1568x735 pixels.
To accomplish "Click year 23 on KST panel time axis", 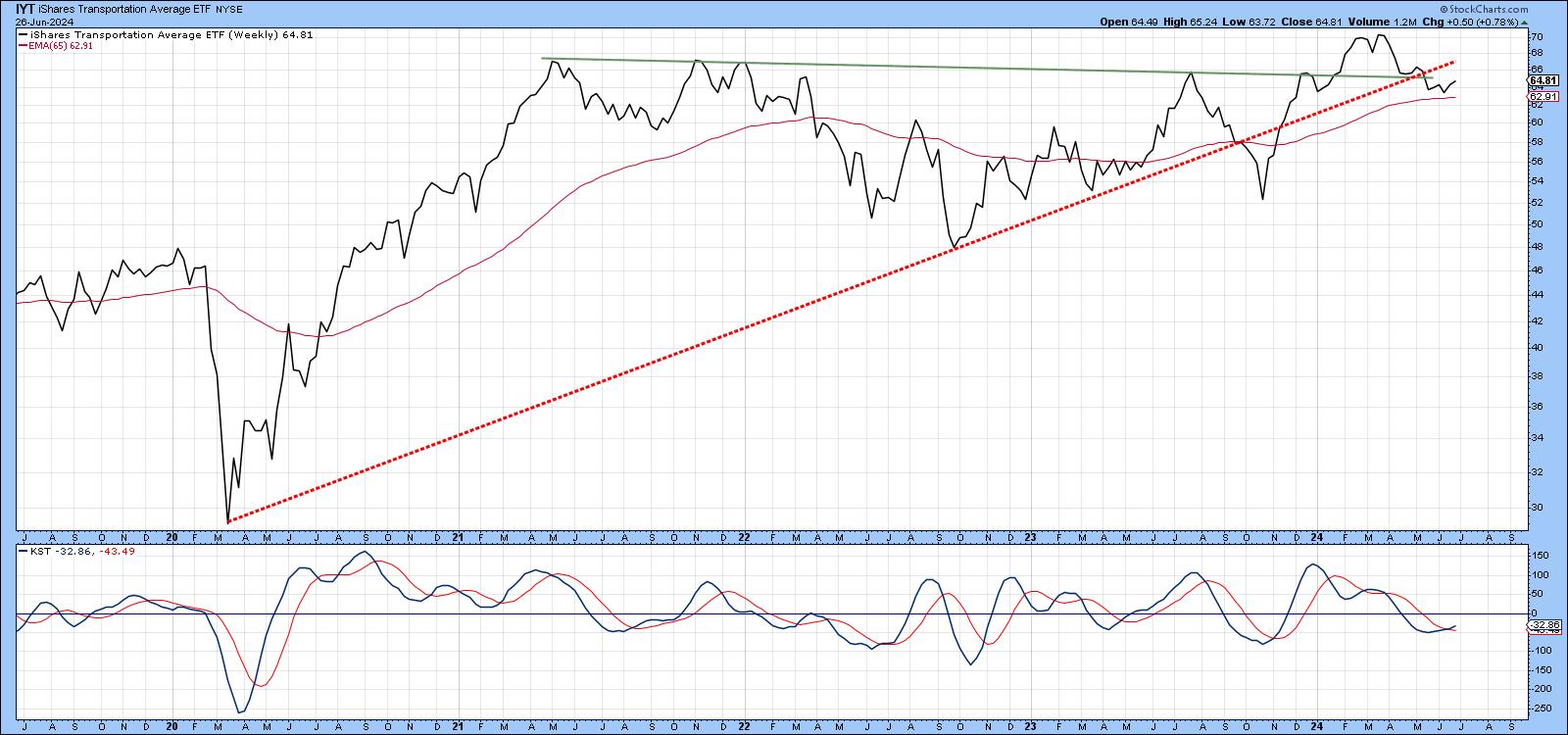I will point(1030,728).
